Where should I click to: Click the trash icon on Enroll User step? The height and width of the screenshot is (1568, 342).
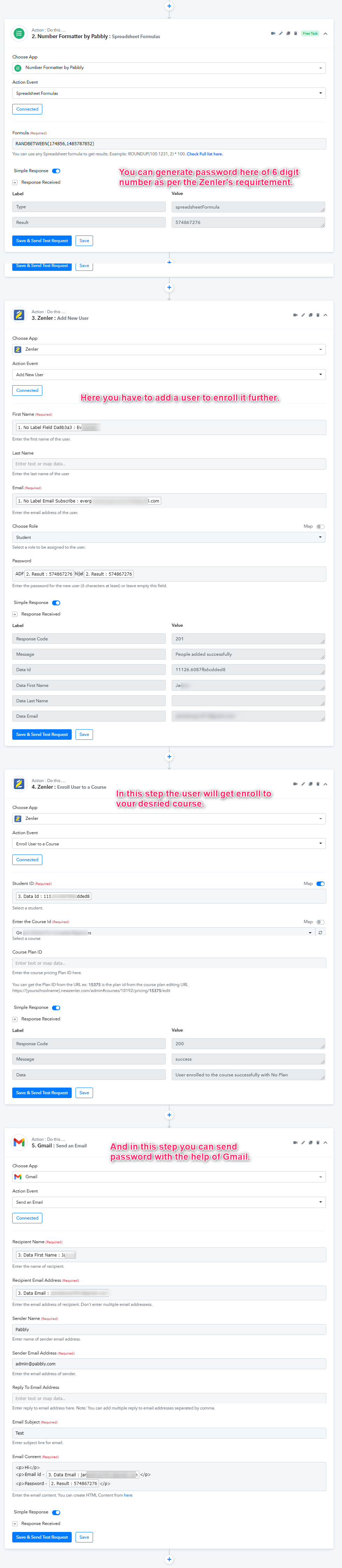(318, 784)
